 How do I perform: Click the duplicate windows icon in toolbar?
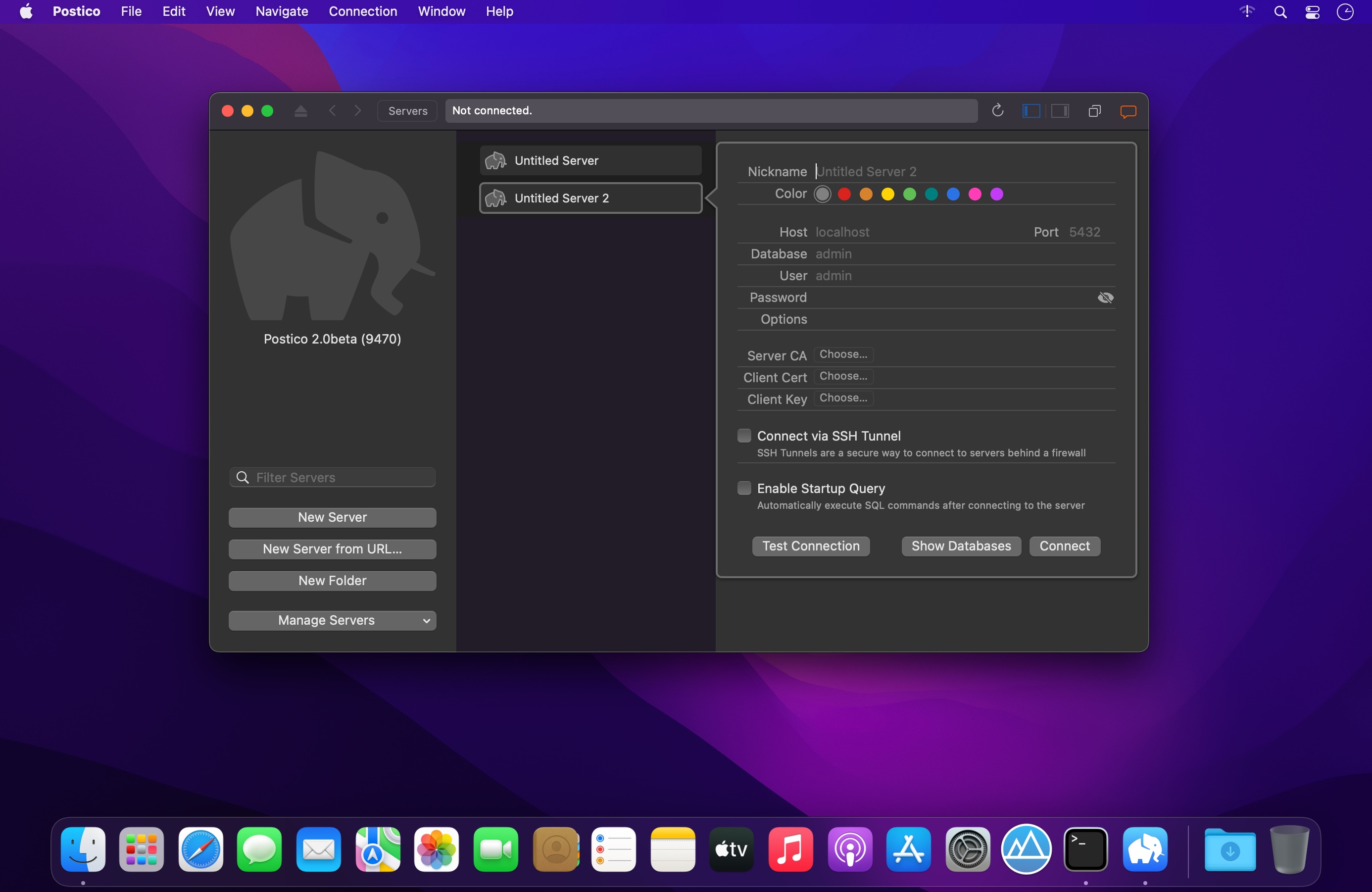1094,111
